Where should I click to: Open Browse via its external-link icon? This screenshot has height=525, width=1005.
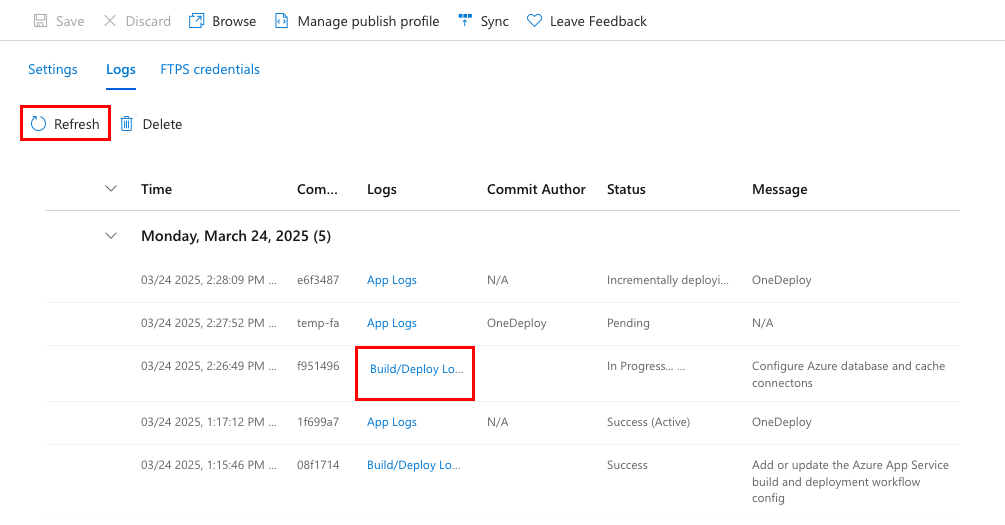(196, 21)
